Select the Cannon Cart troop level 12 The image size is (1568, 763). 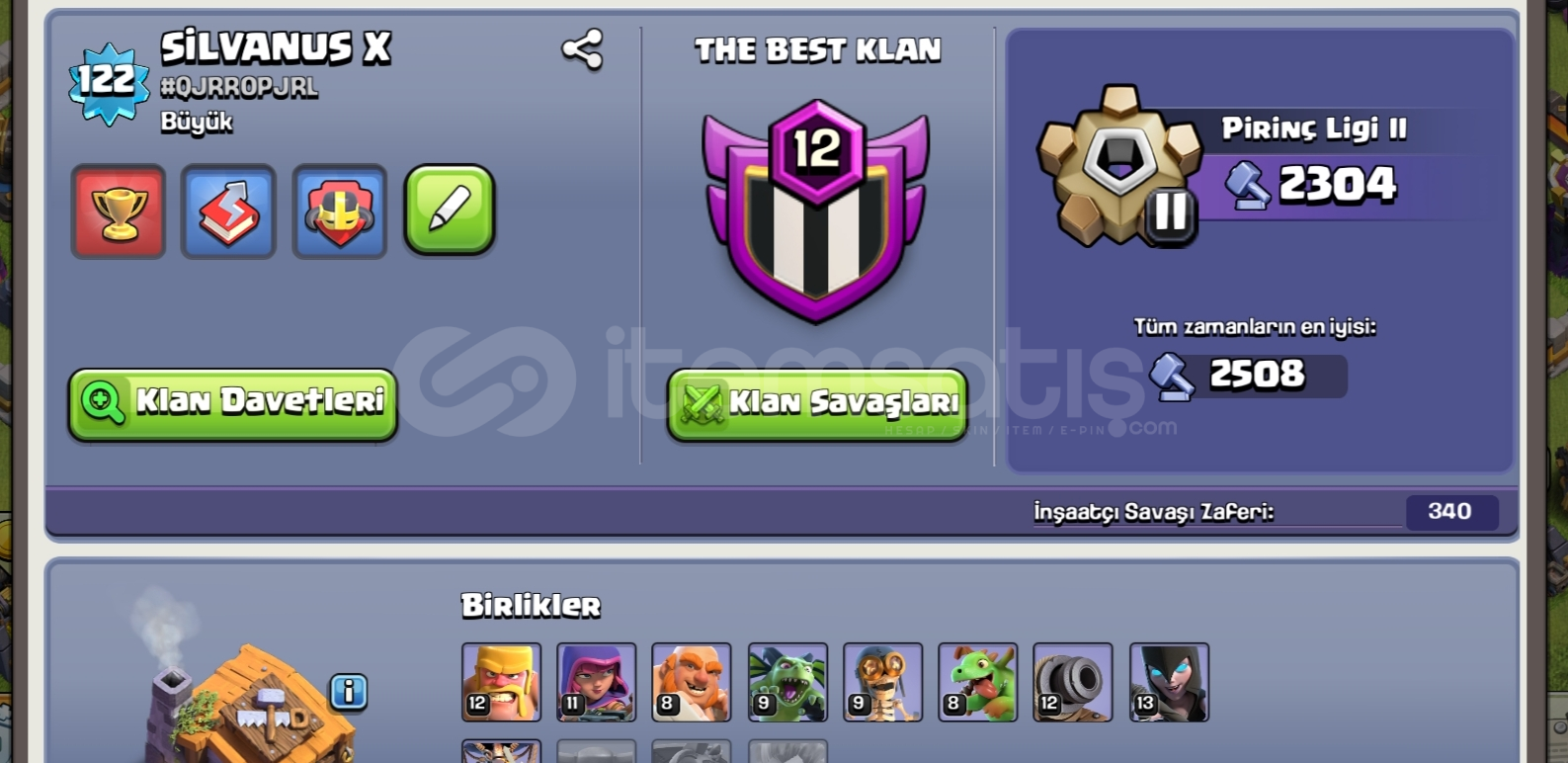point(1073,682)
